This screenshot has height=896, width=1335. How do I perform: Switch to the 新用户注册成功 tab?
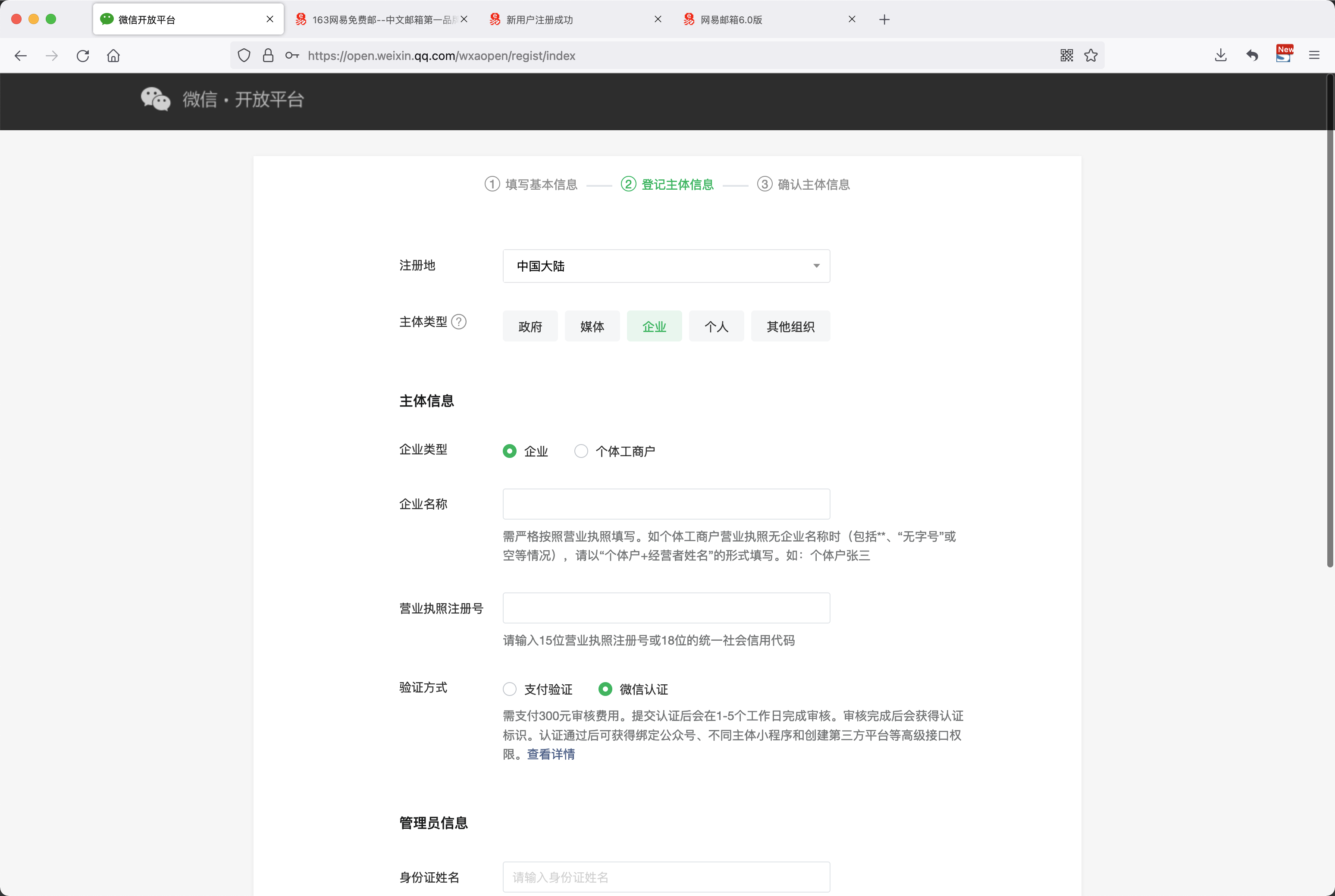coord(539,19)
